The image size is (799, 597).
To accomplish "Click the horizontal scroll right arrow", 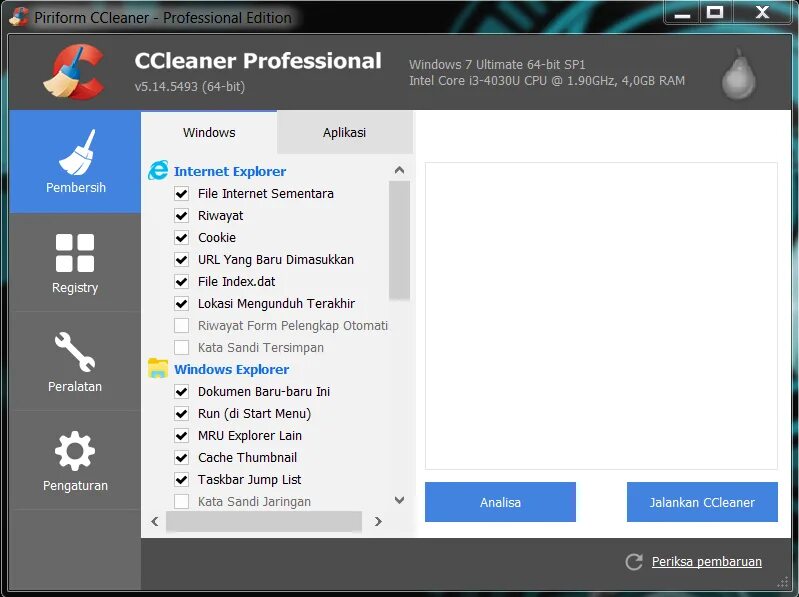I will tap(378, 521).
